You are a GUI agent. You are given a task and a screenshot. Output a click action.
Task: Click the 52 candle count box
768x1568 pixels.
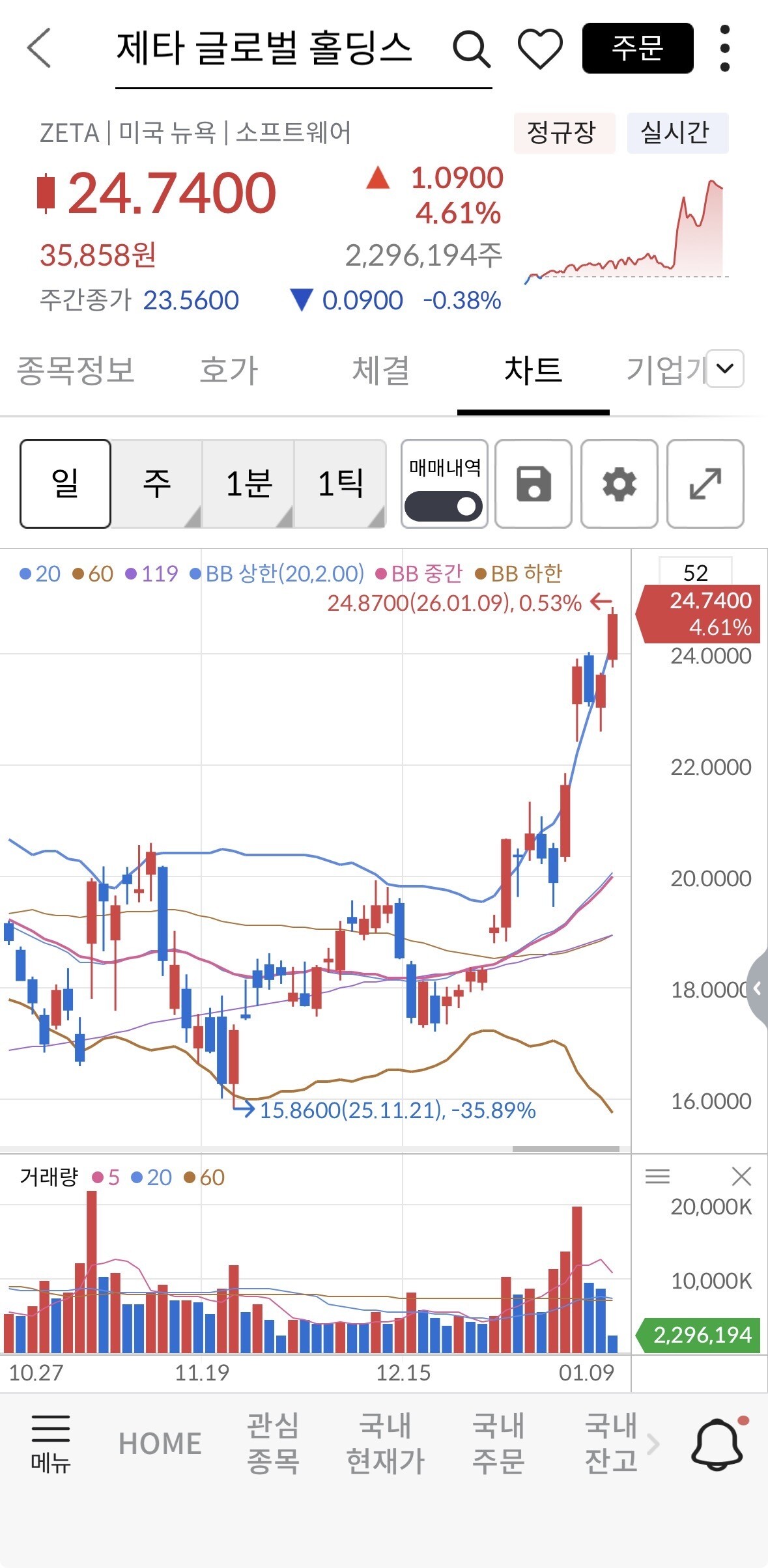(x=695, y=572)
